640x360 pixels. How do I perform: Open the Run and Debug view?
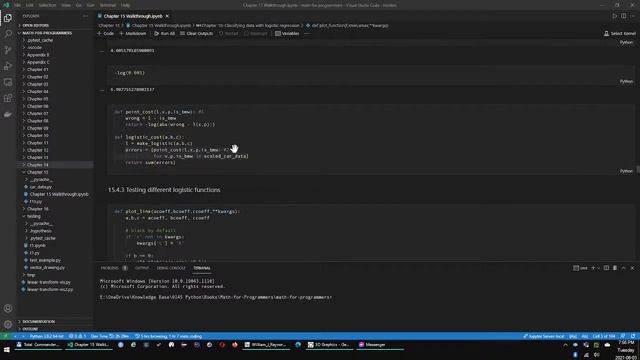(8, 66)
